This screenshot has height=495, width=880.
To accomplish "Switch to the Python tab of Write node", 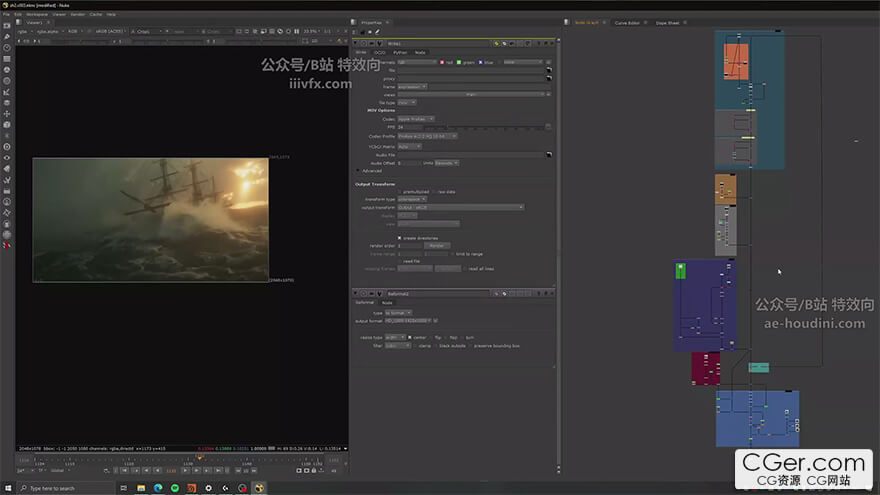I will point(400,52).
